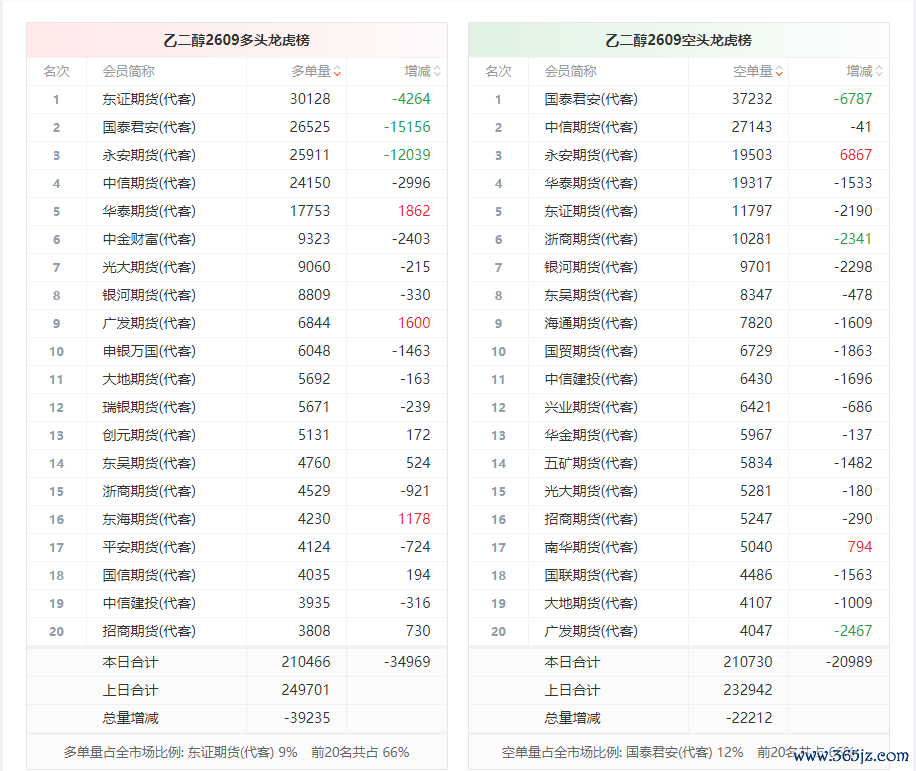Select 瑞银期货(代客) row
The image size is (916, 771).
pyautogui.click(x=237, y=408)
